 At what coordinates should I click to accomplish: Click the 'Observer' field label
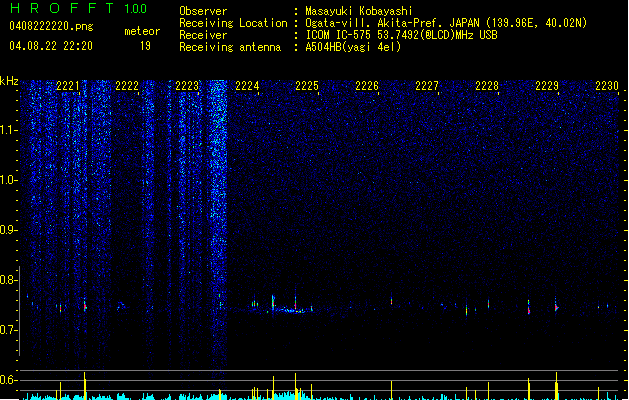point(203,11)
